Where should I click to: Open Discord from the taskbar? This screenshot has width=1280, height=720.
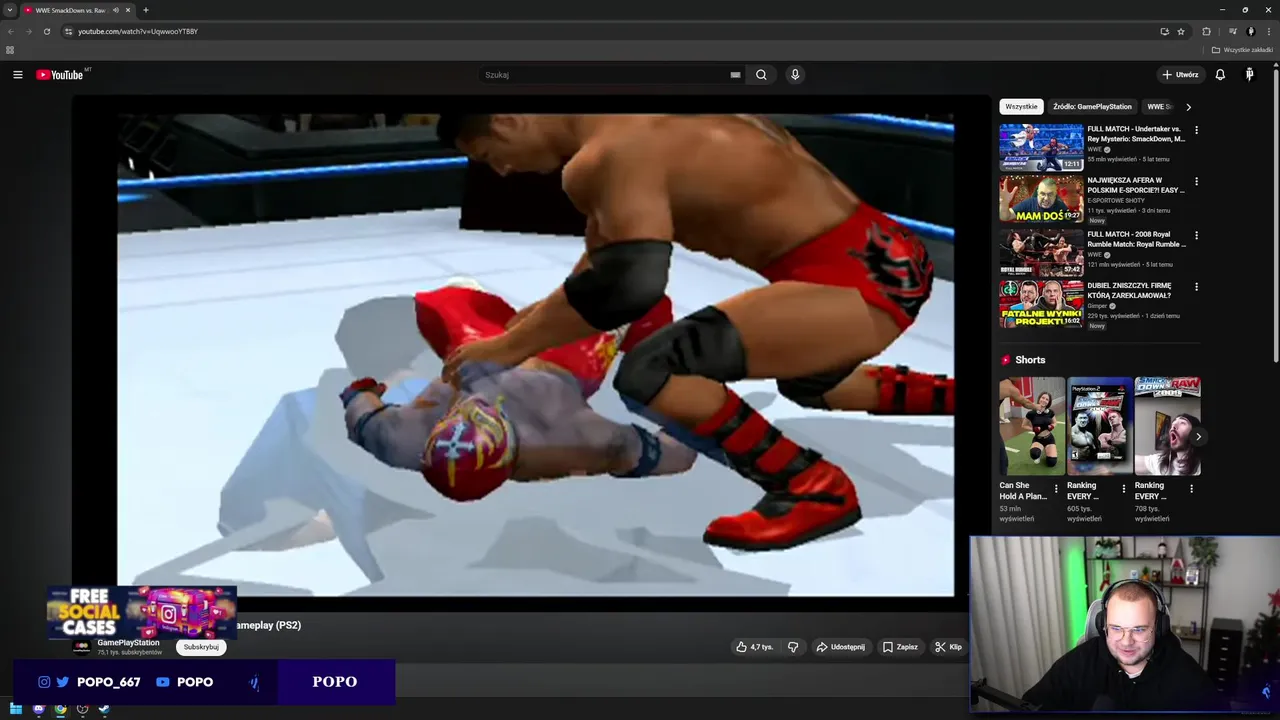click(x=38, y=709)
